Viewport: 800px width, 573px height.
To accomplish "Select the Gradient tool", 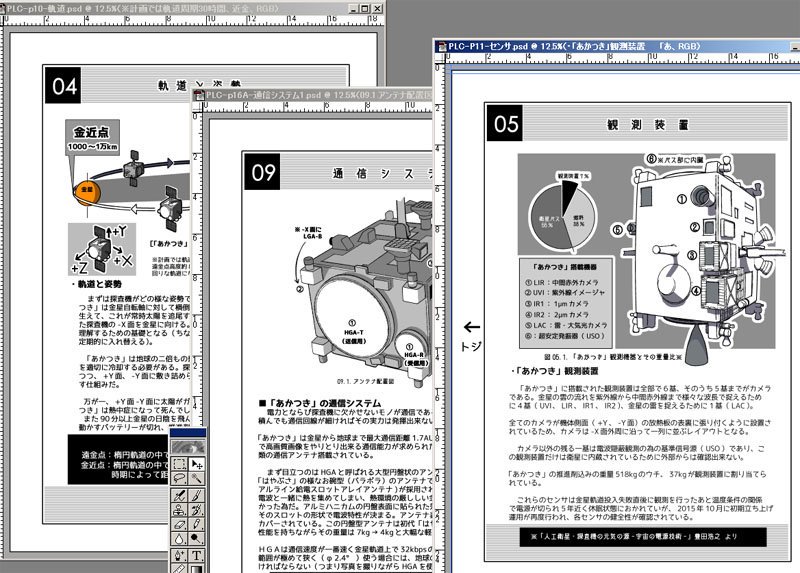I will [x=197, y=568].
